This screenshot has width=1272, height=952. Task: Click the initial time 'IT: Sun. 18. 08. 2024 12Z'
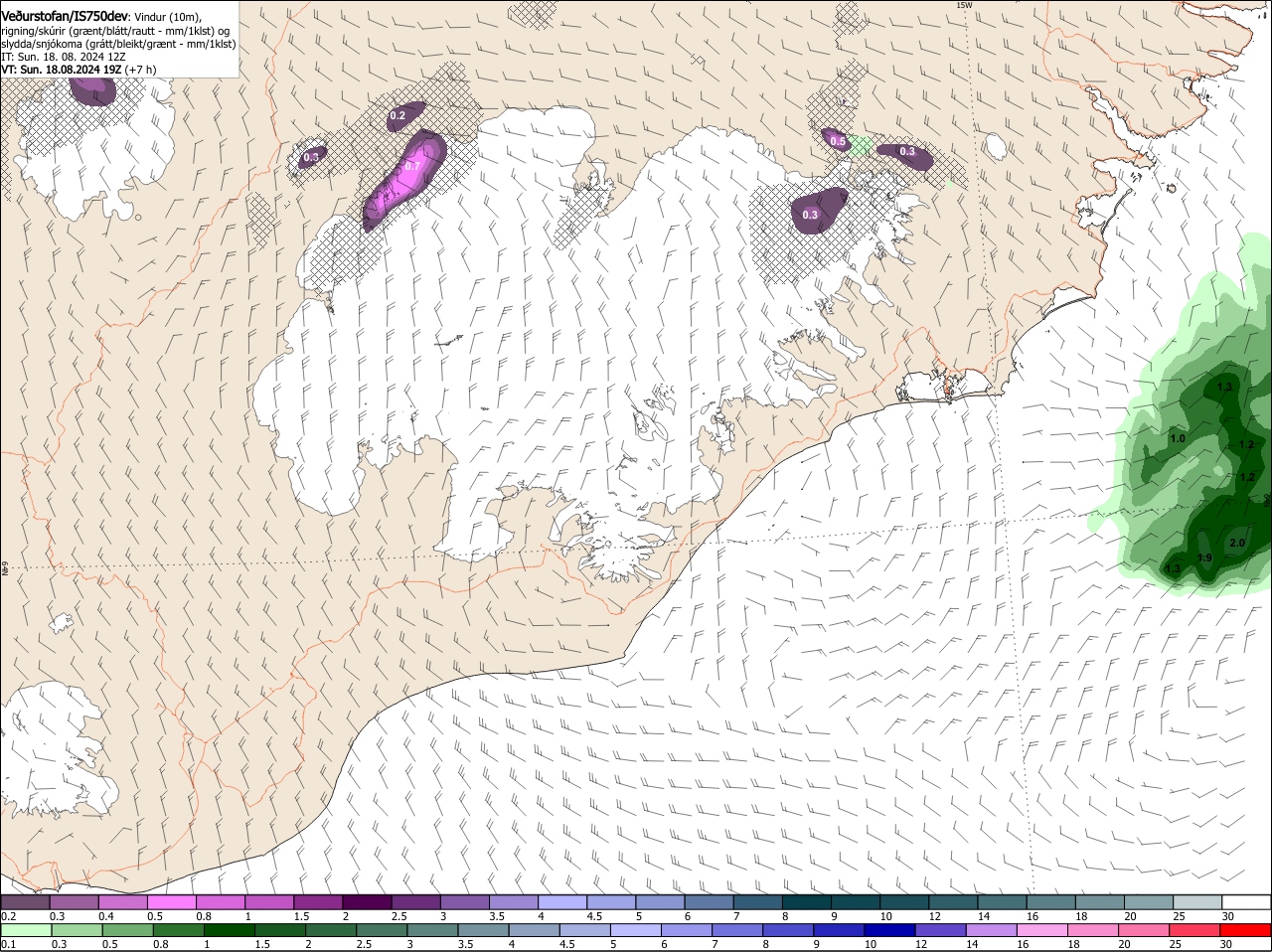(x=64, y=58)
